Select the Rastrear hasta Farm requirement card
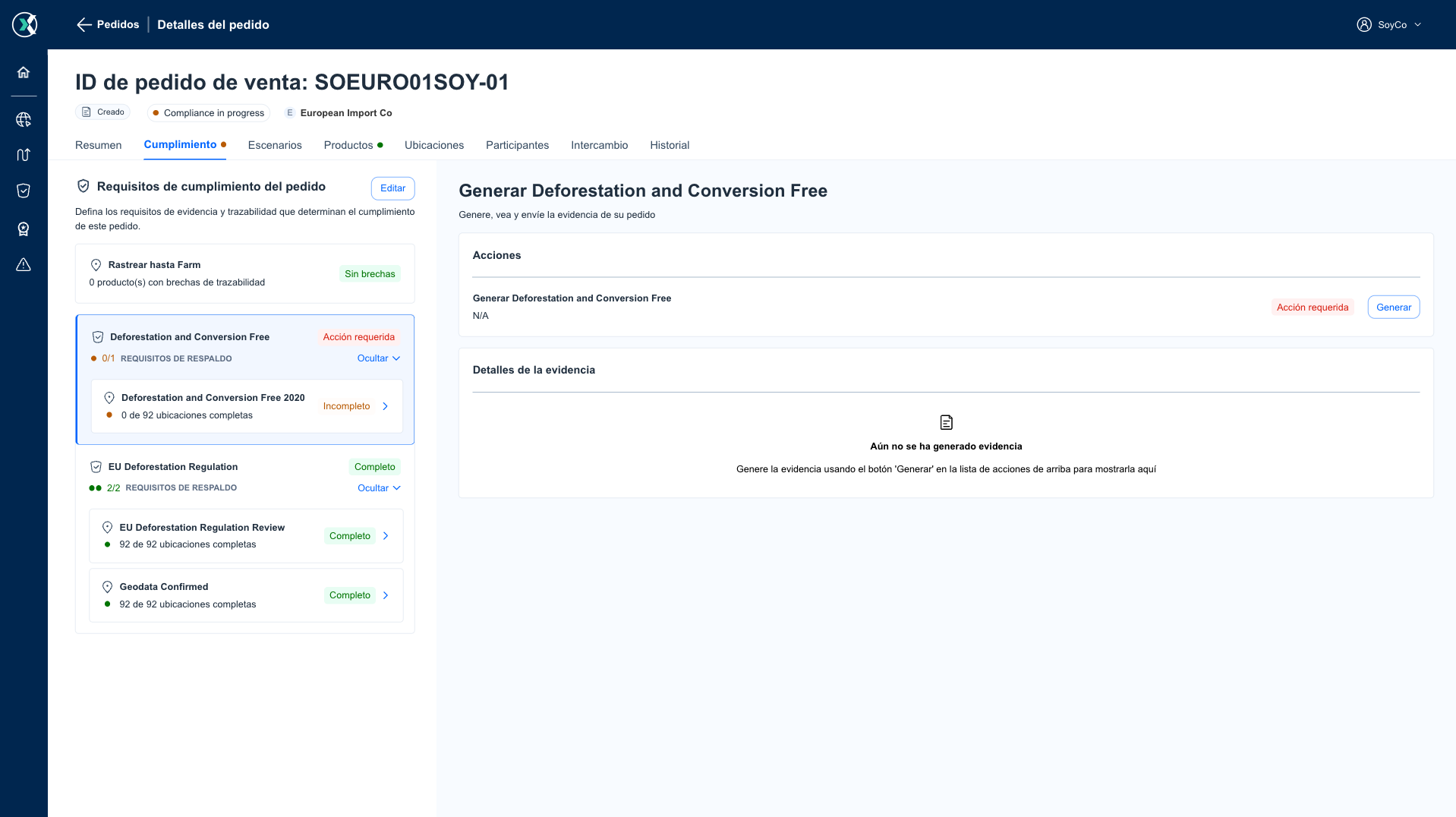1456x817 pixels. tap(245, 274)
